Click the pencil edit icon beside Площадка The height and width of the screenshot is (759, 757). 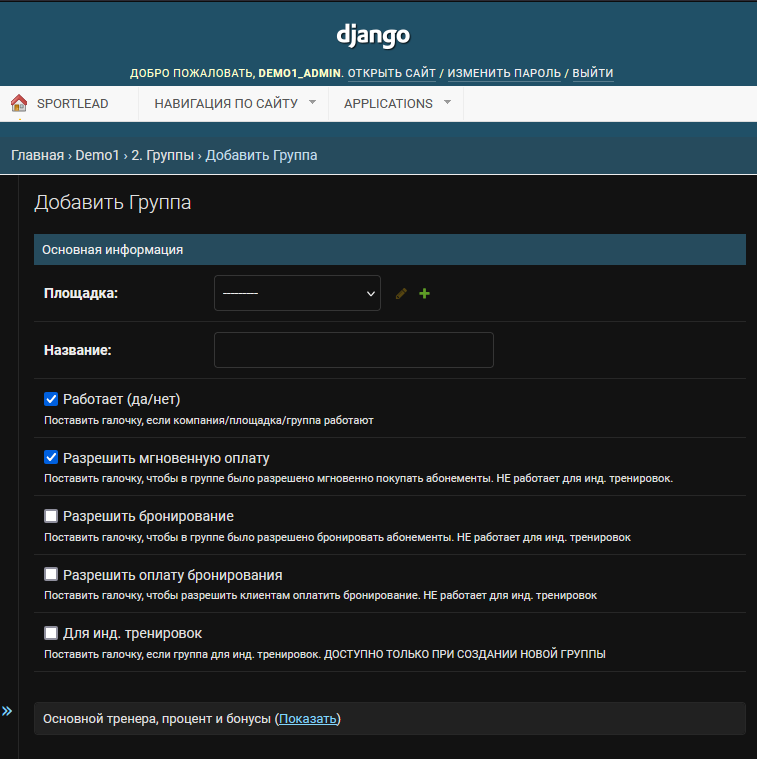point(401,293)
